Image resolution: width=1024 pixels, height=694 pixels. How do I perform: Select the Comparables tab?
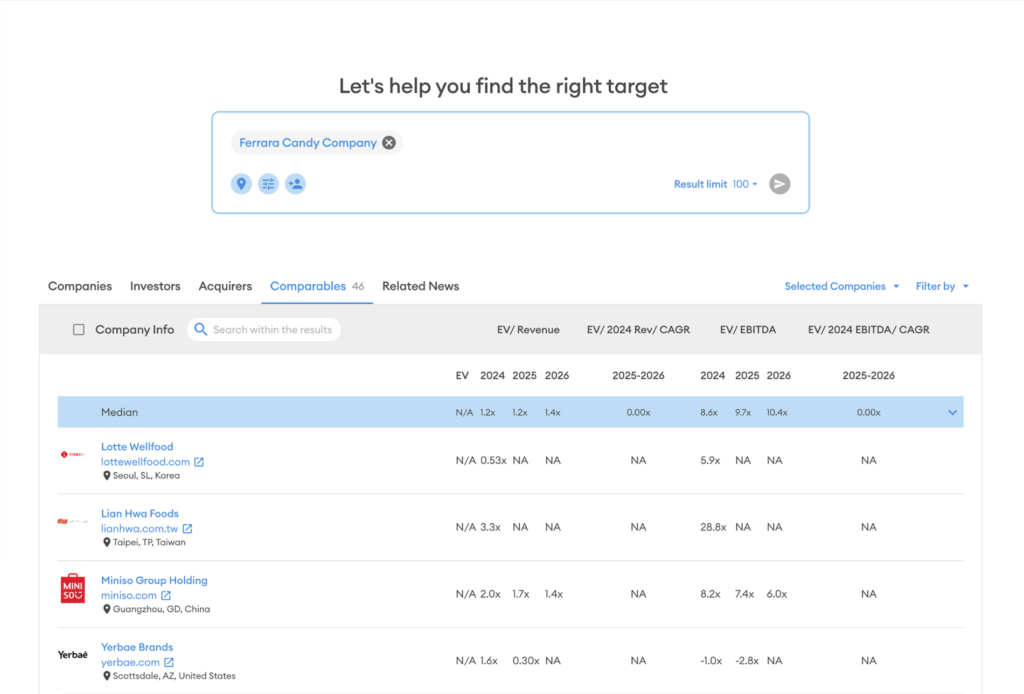tap(317, 287)
